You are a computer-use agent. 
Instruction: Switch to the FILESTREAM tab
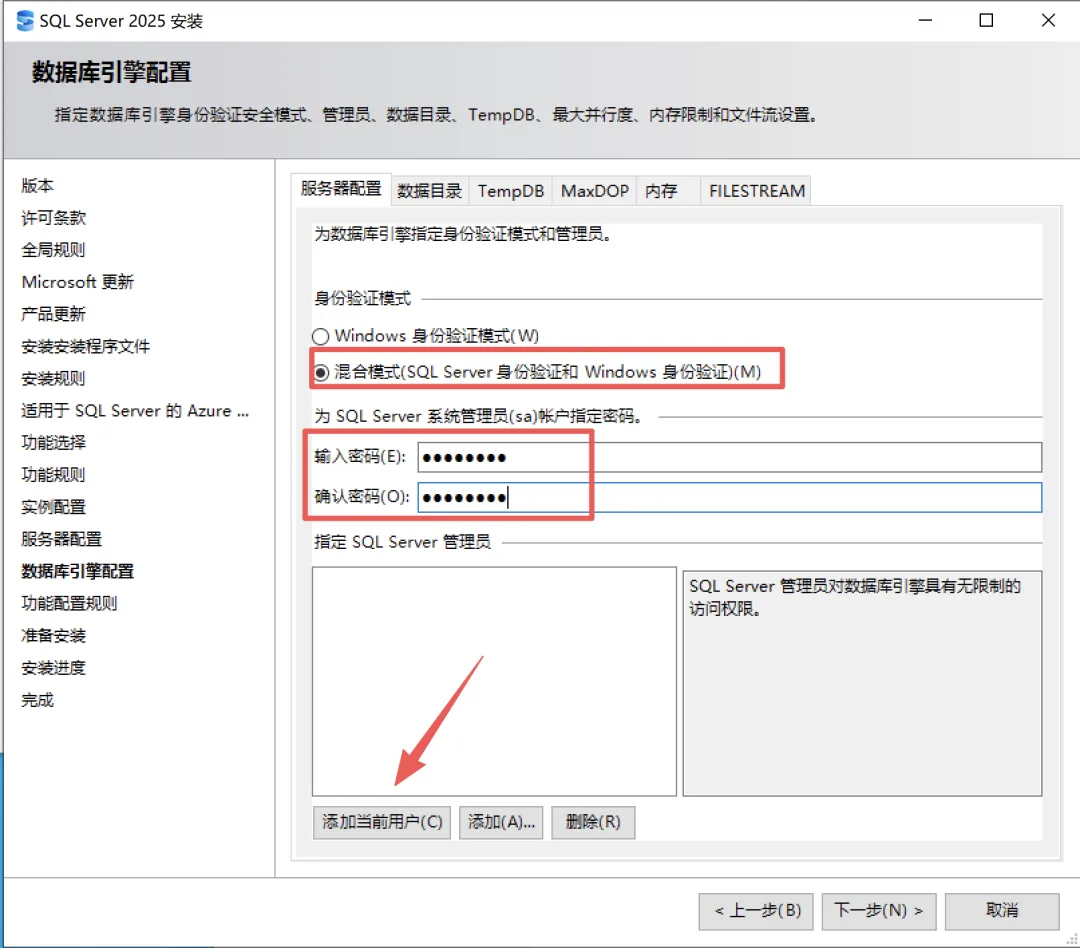click(x=756, y=191)
